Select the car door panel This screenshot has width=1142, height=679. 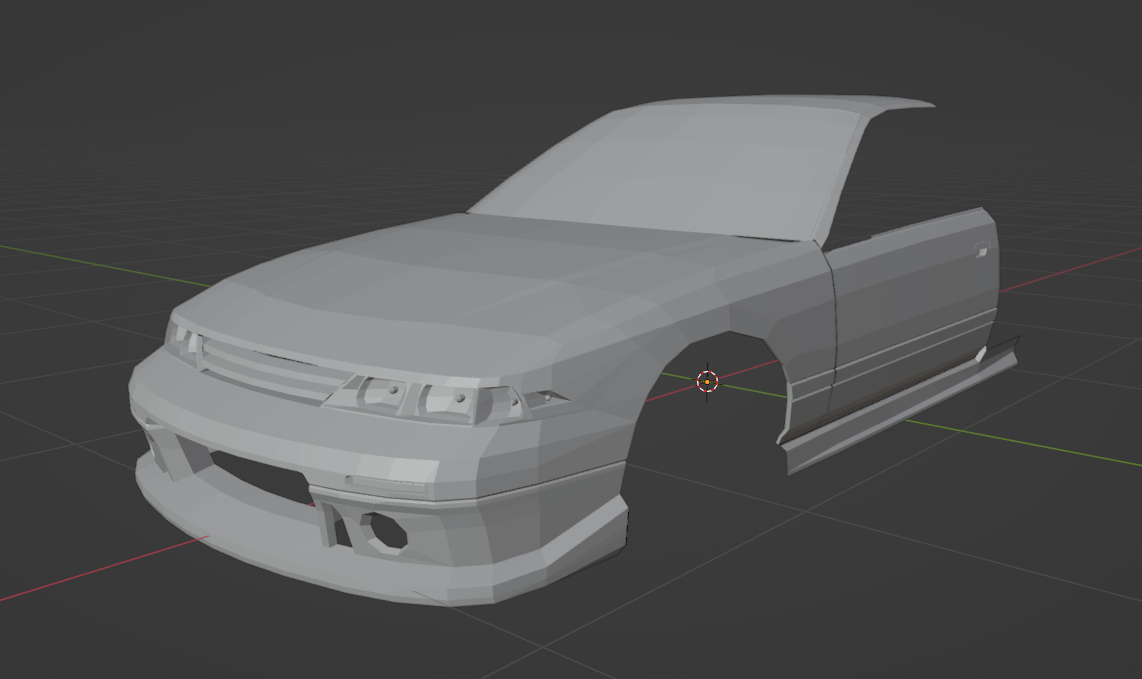coord(910,300)
